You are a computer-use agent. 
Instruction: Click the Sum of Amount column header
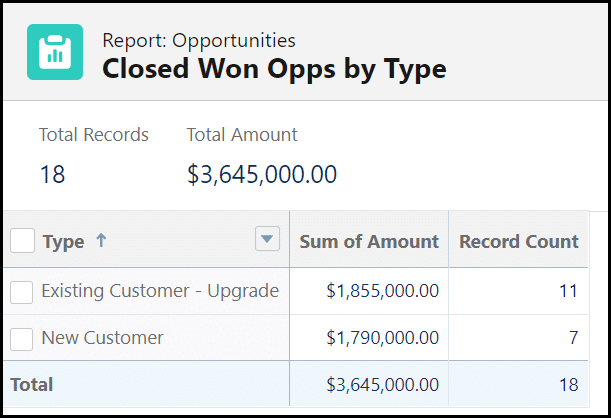369,241
